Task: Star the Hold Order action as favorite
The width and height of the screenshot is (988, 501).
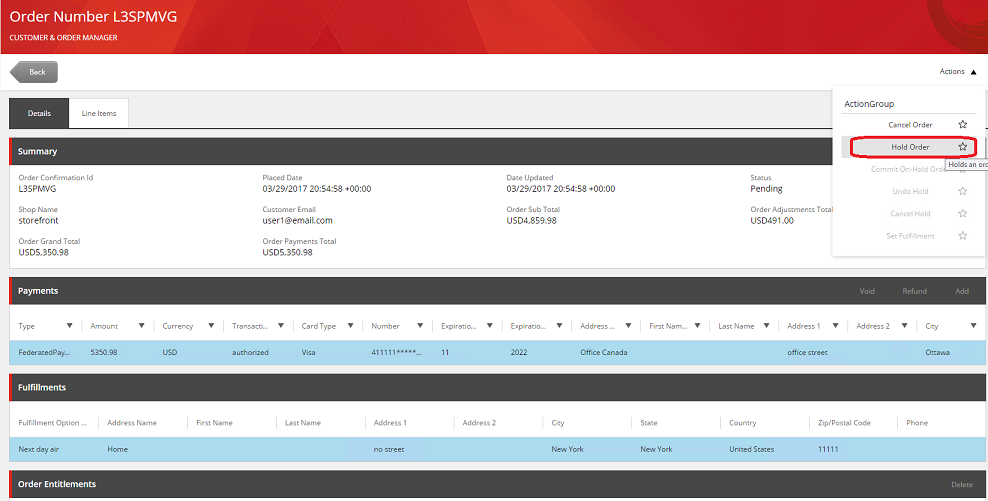Action: click(962, 147)
